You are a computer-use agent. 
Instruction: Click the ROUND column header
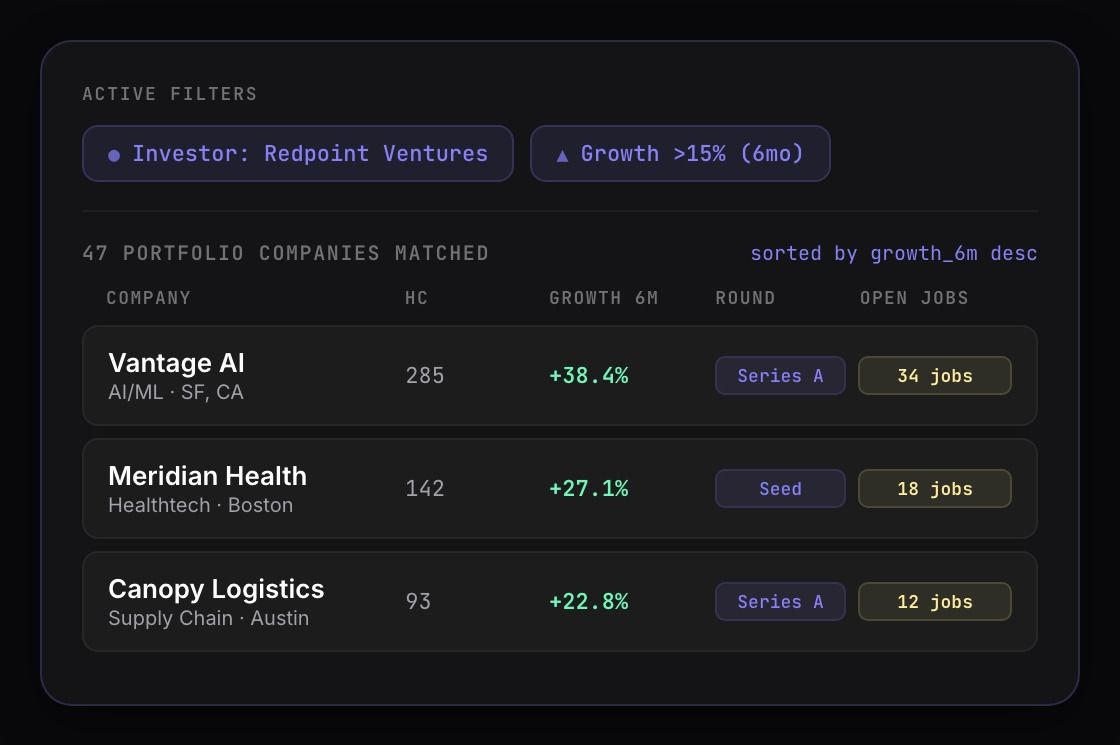[745, 298]
